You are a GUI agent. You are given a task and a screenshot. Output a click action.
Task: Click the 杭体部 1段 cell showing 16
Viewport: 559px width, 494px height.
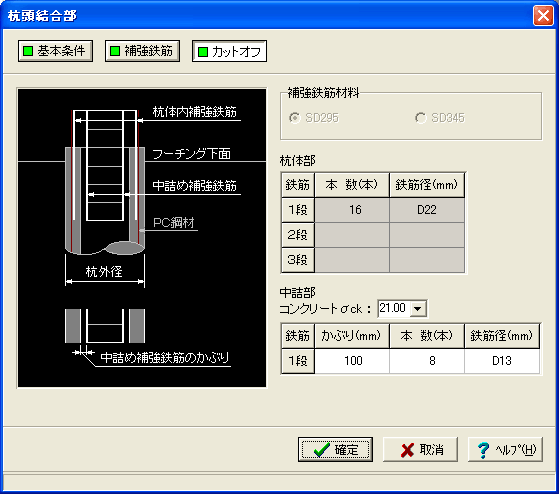352,210
